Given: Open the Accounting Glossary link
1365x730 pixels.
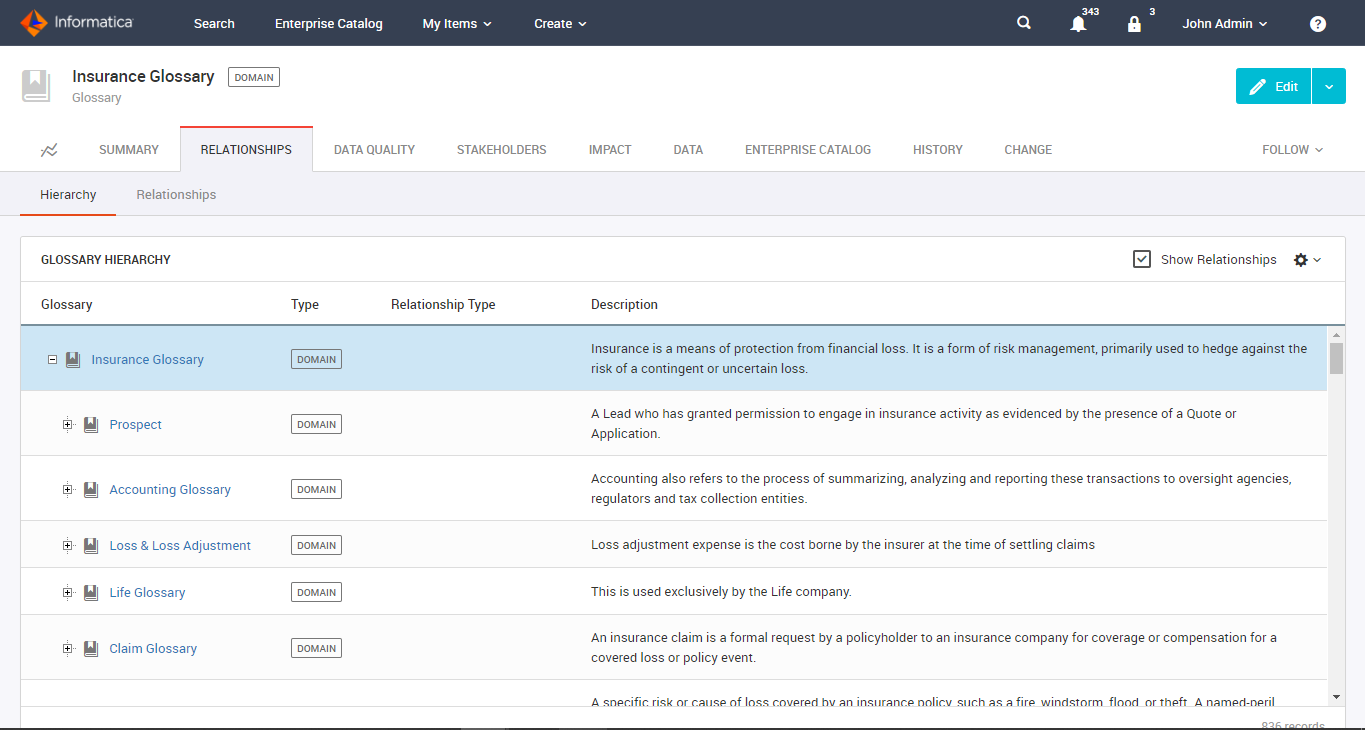Looking at the screenshot, I should tap(169, 489).
